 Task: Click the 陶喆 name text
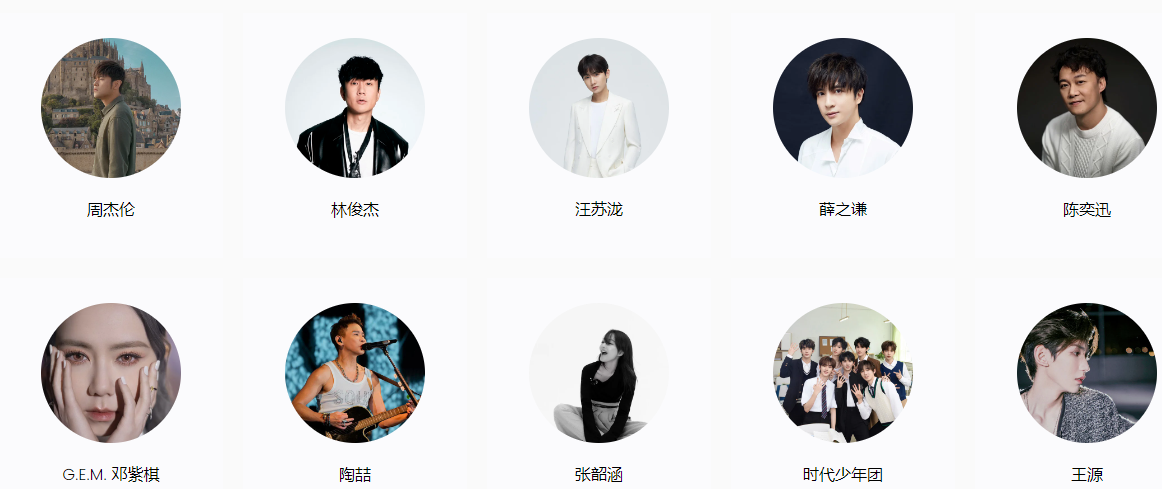[355, 474]
